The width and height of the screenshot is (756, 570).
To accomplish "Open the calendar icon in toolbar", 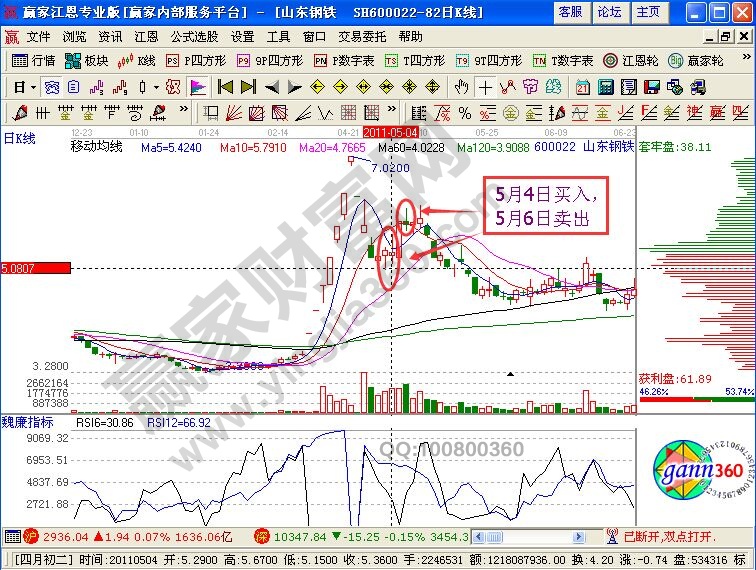I will pos(582,87).
